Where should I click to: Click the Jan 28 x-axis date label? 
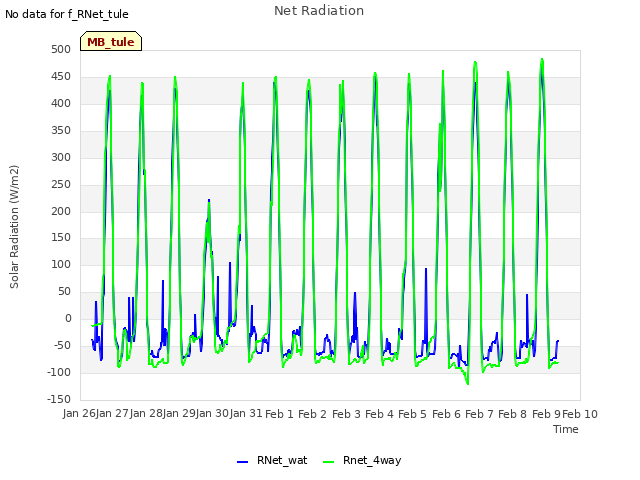pyautogui.click(x=146, y=413)
